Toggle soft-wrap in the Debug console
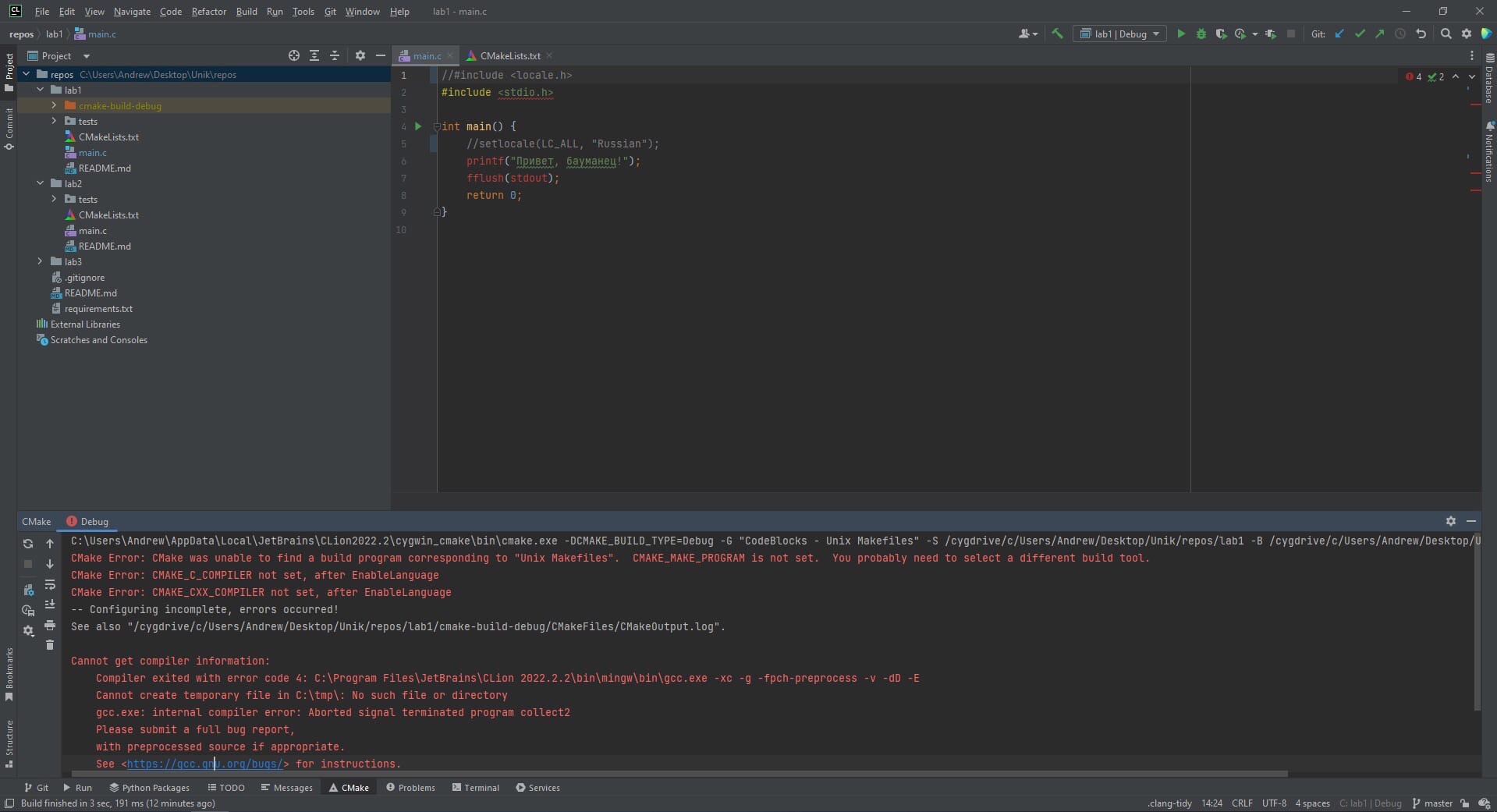1497x812 pixels. tap(50, 586)
